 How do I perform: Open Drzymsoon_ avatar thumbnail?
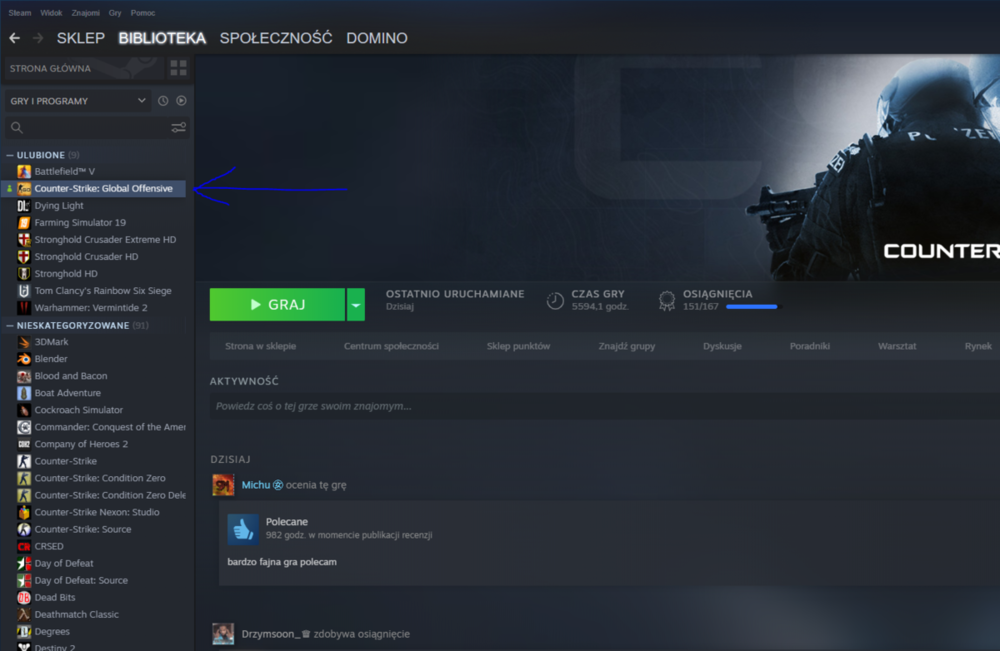coord(223,634)
